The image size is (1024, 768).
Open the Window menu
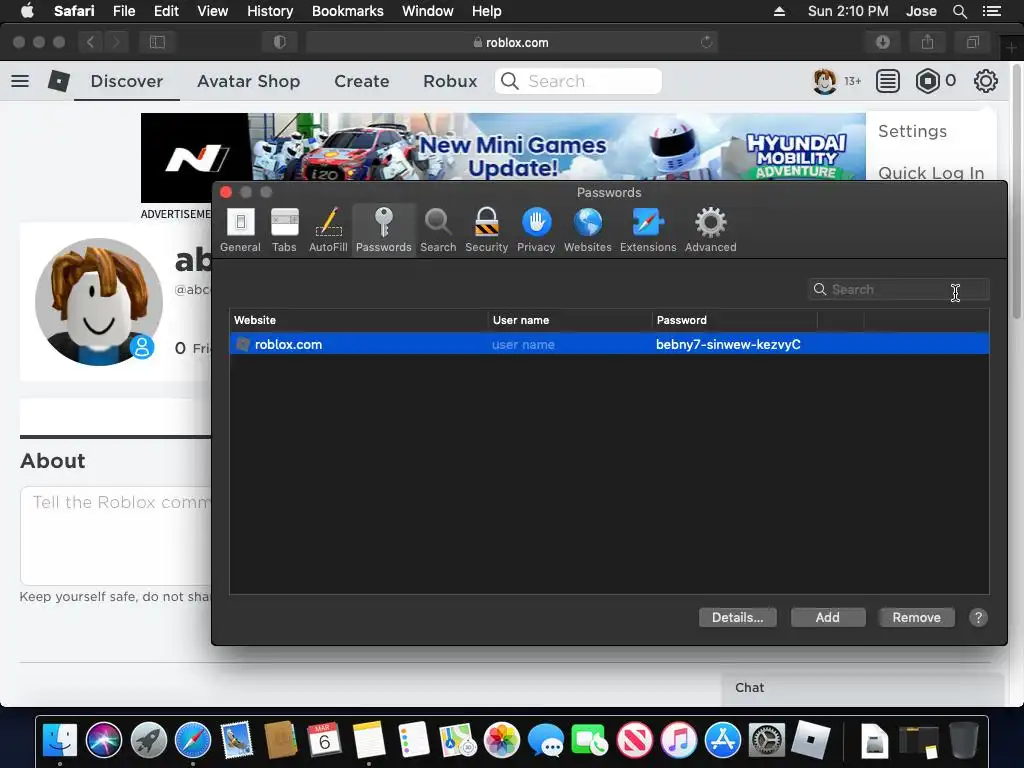(x=427, y=11)
